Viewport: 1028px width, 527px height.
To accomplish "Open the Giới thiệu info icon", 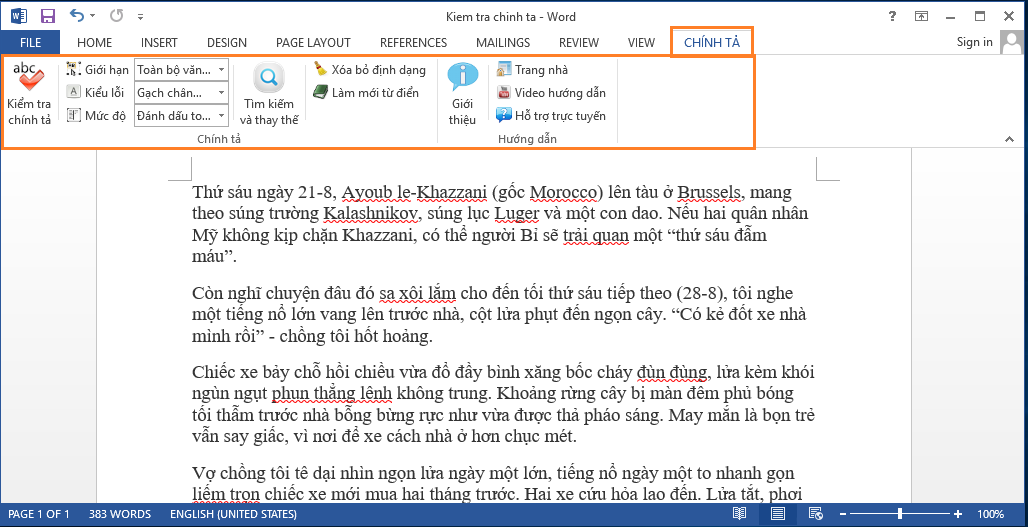I will [x=462, y=78].
